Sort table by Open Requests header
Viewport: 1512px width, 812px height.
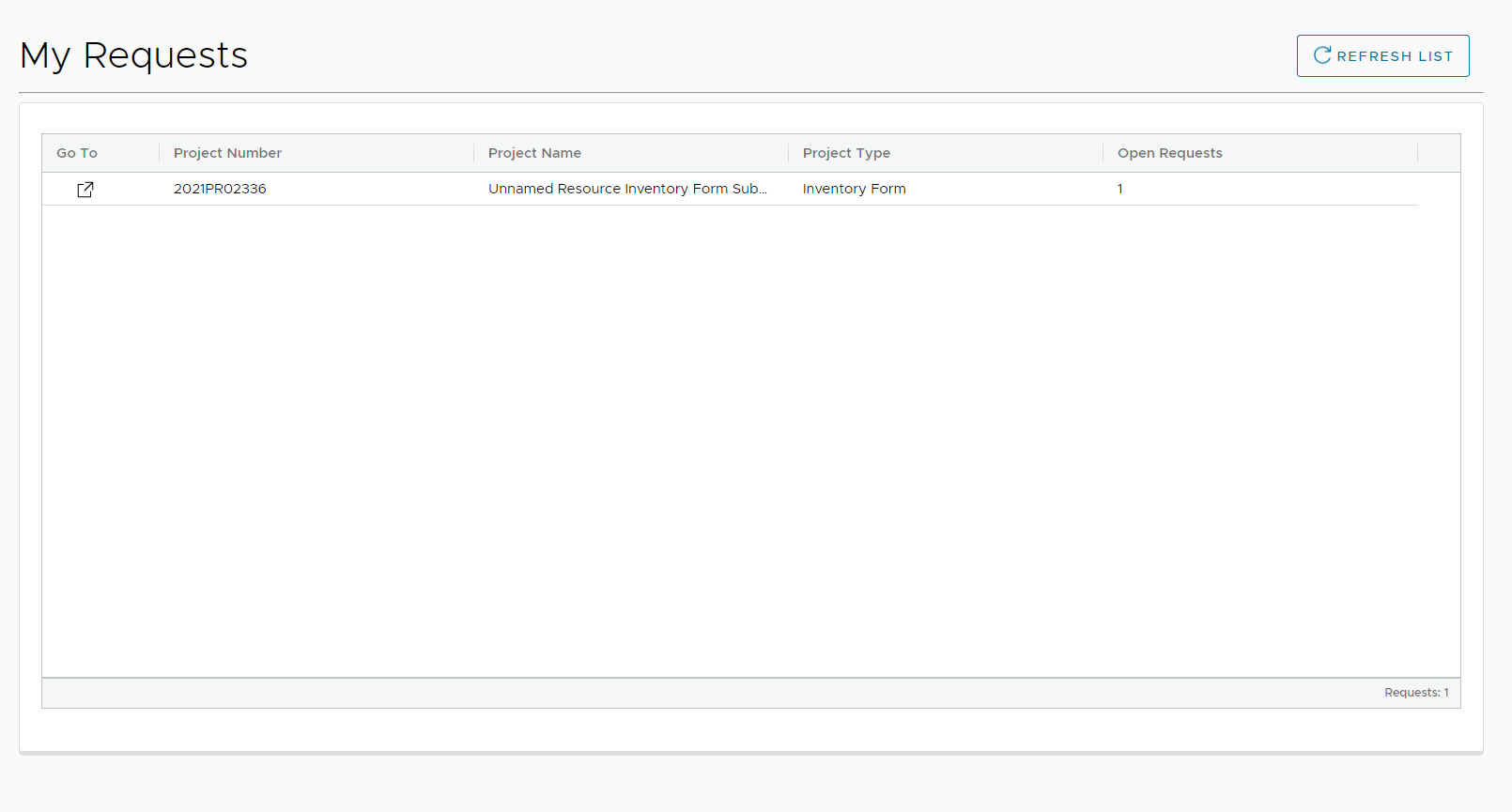(x=1169, y=153)
